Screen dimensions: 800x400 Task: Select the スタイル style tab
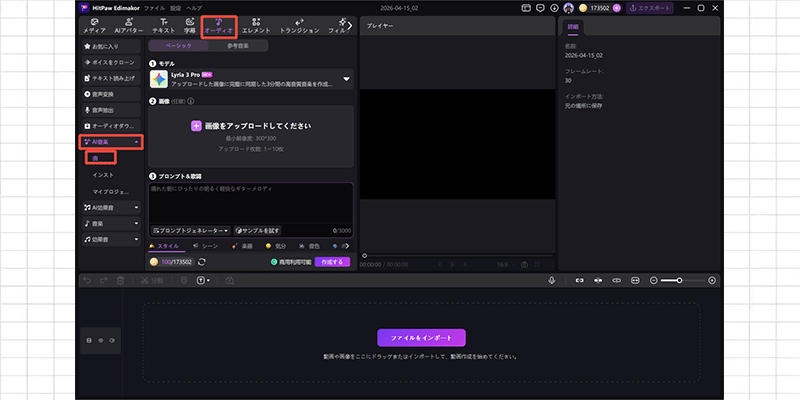coord(164,246)
